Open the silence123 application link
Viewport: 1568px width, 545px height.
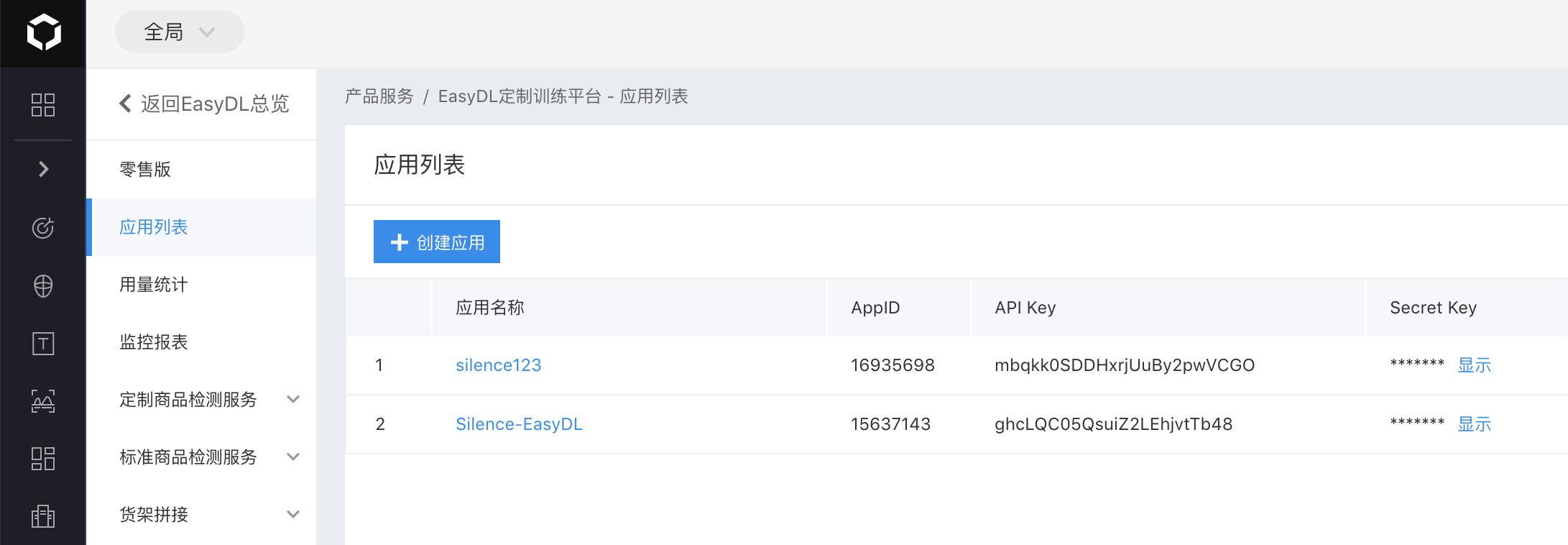click(x=498, y=365)
